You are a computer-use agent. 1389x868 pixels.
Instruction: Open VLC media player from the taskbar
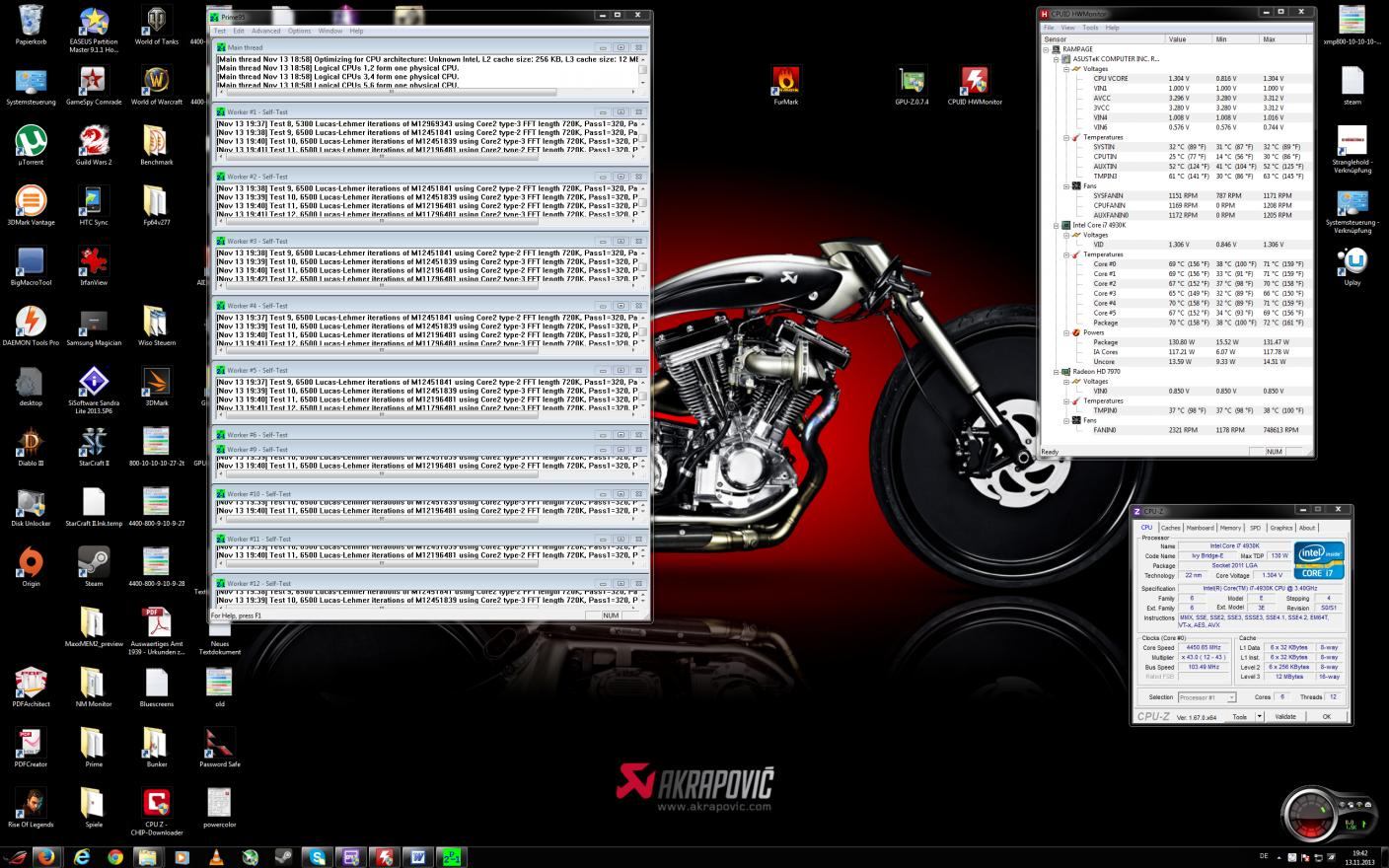(x=216, y=857)
